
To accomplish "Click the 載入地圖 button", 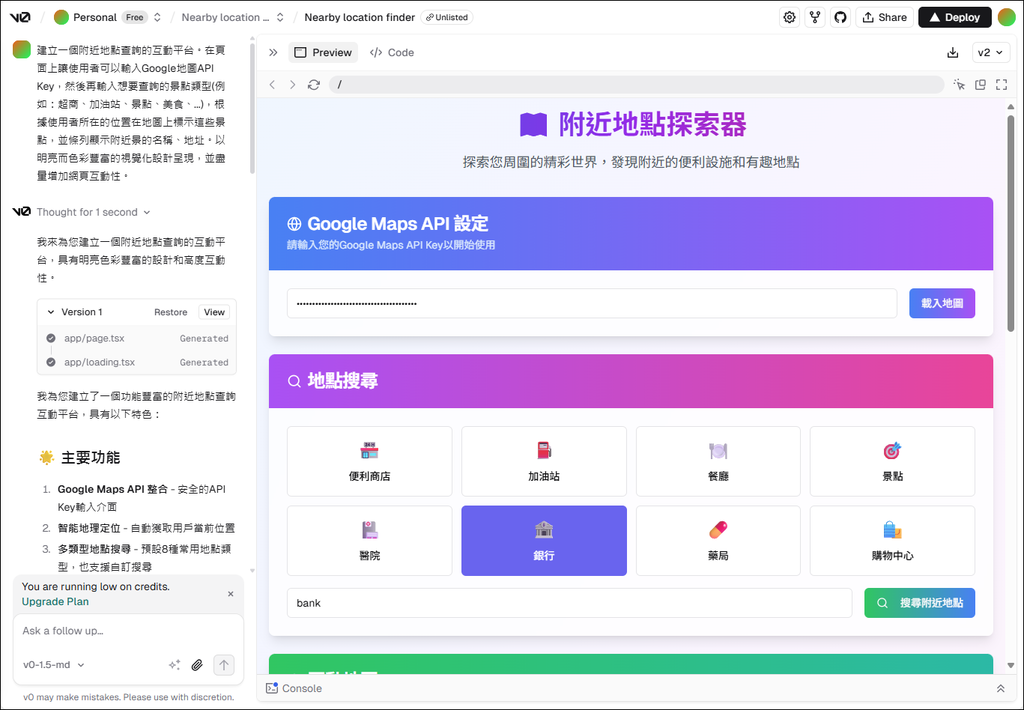I will 942,303.
